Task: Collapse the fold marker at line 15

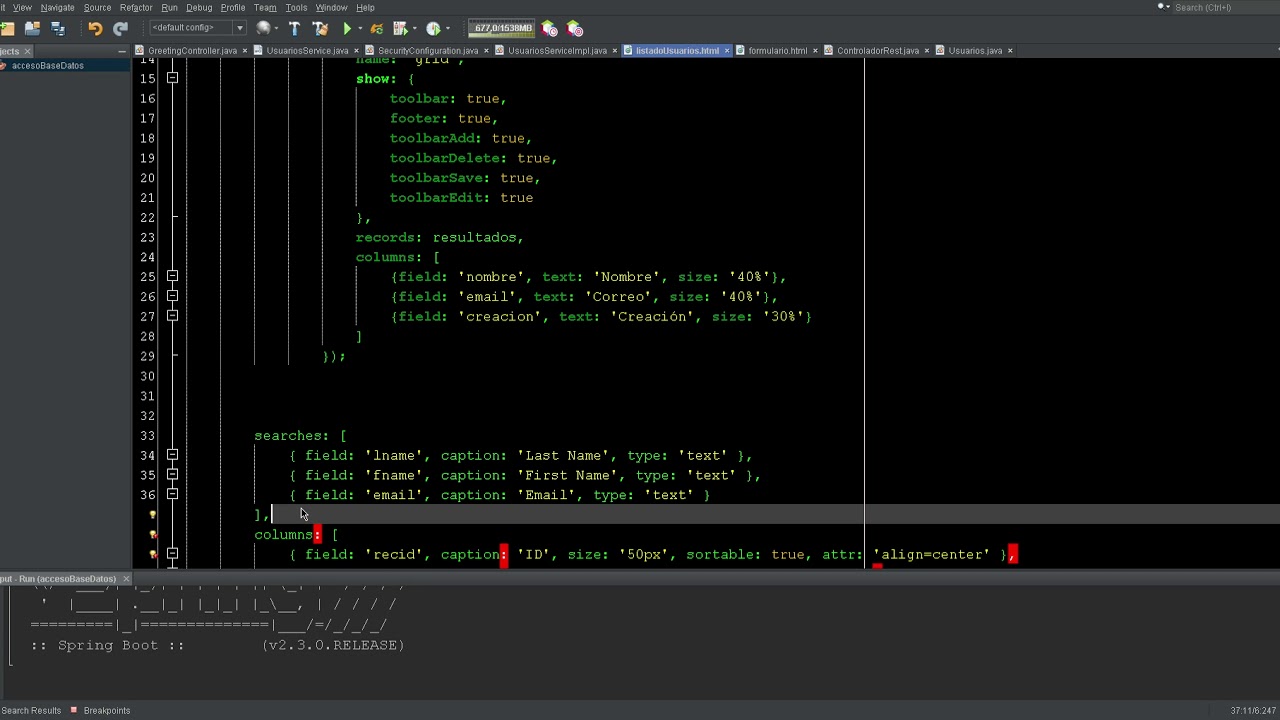Action: pyautogui.click(x=172, y=78)
